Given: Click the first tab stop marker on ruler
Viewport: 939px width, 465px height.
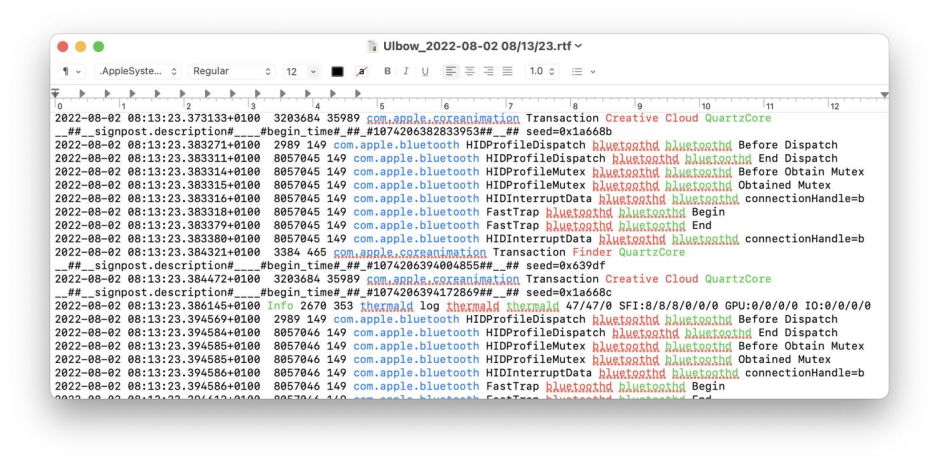Looking at the screenshot, I should tap(81, 94).
